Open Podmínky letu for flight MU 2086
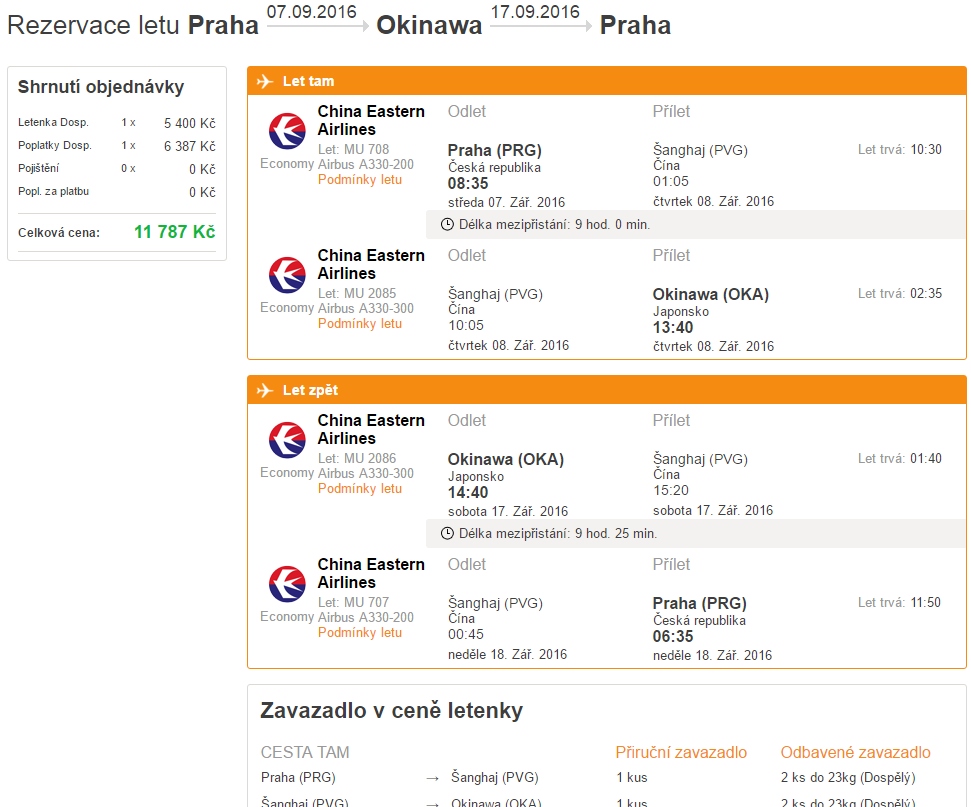This screenshot has height=807, width=971. tap(360, 489)
